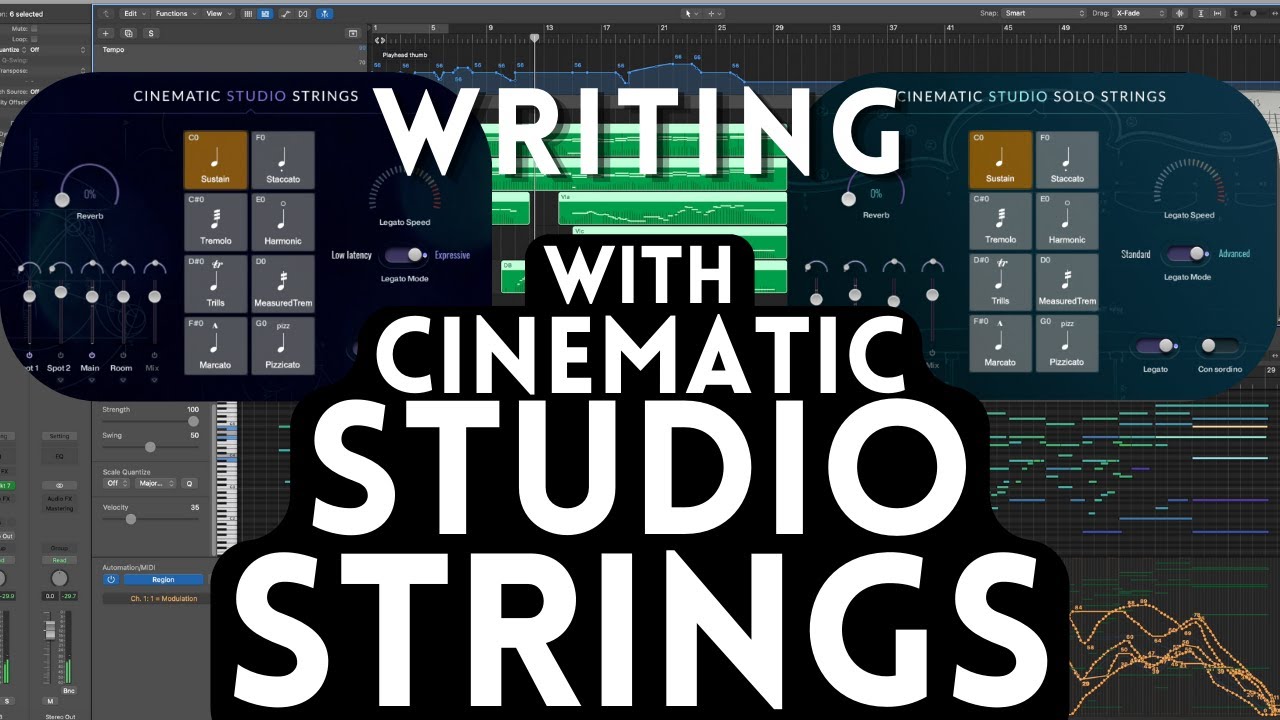Image resolution: width=1280 pixels, height=720 pixels.
Task: Select MeasuredTrem articulation in Solo Strings panel
Action: pos(1067,282)
